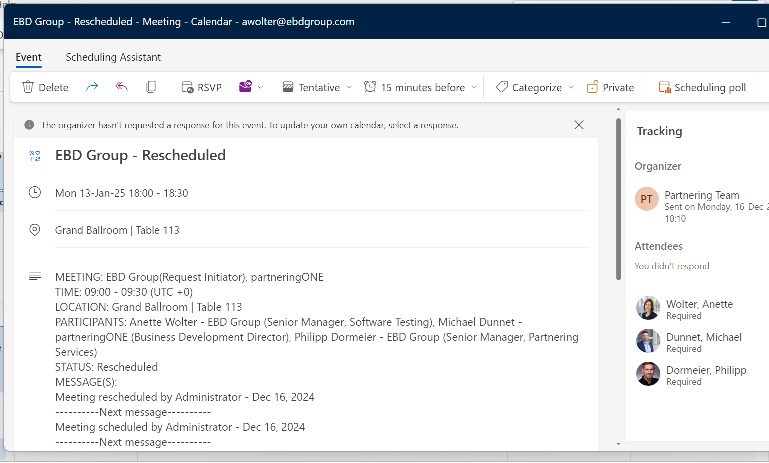Click the Copy event icon
This screenshot has width=769, height=463.
click(x=151, y=87)
